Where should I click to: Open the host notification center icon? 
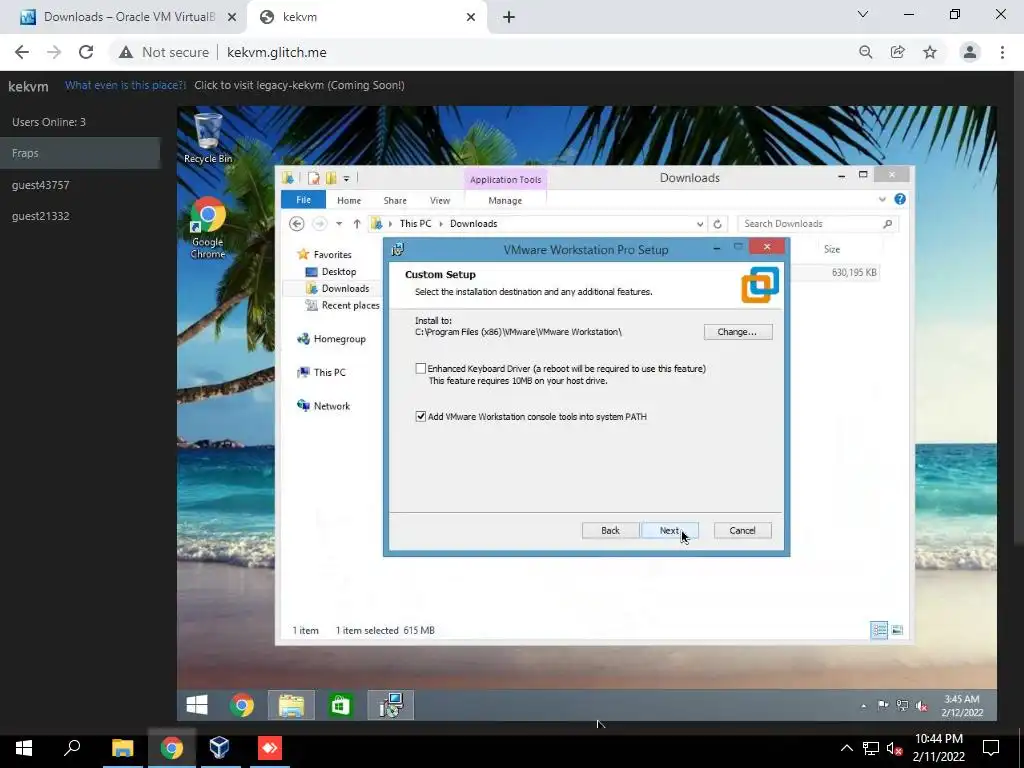(x=991, y=748)
